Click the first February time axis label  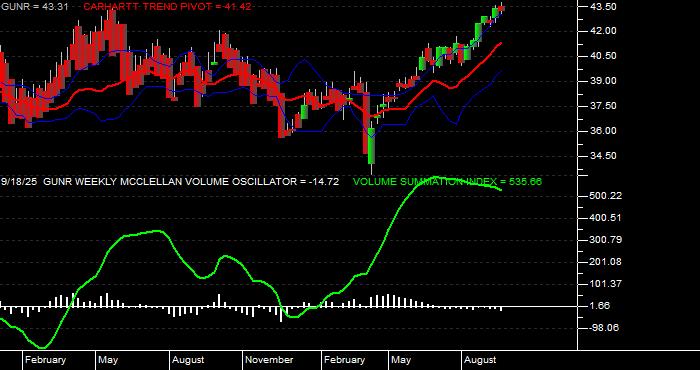point(46,360)
